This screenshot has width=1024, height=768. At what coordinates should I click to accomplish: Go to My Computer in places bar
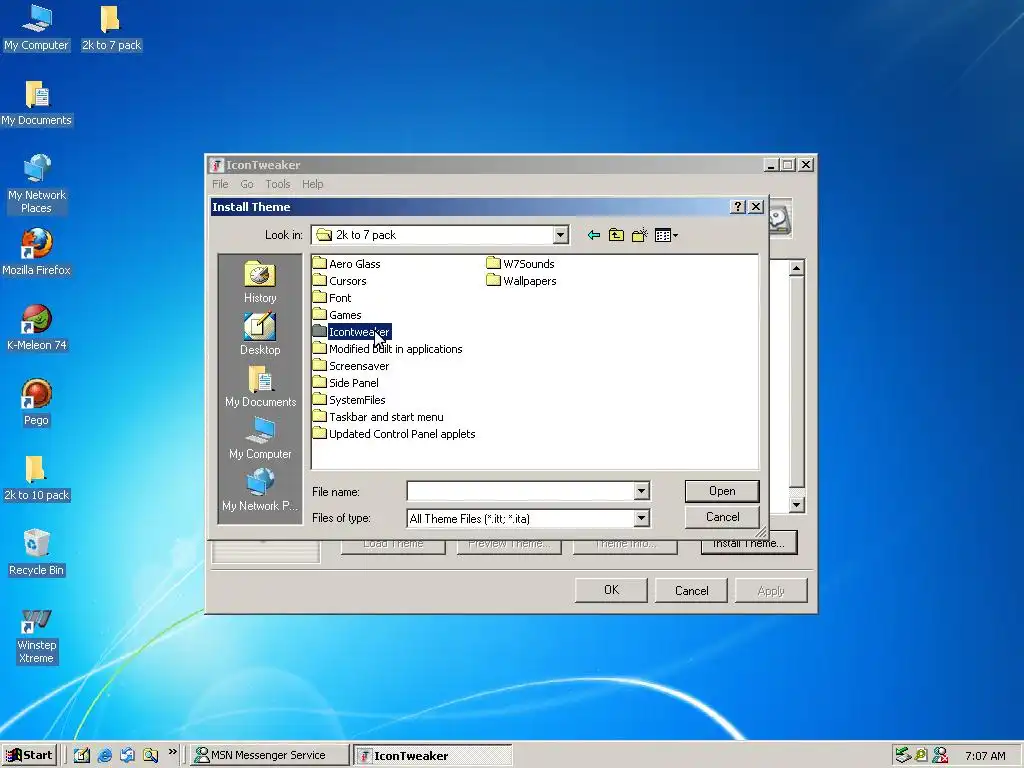[x=260, y=438]
